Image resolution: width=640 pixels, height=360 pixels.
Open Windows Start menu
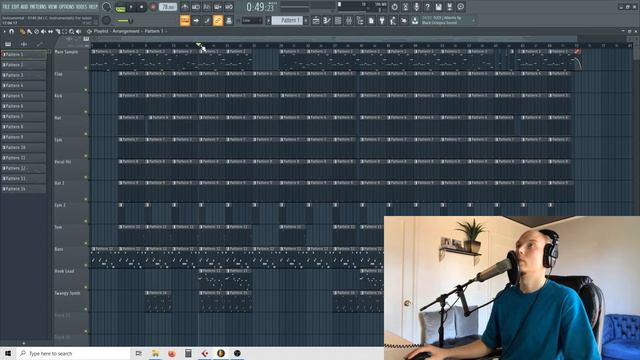[x=7, y=353]
